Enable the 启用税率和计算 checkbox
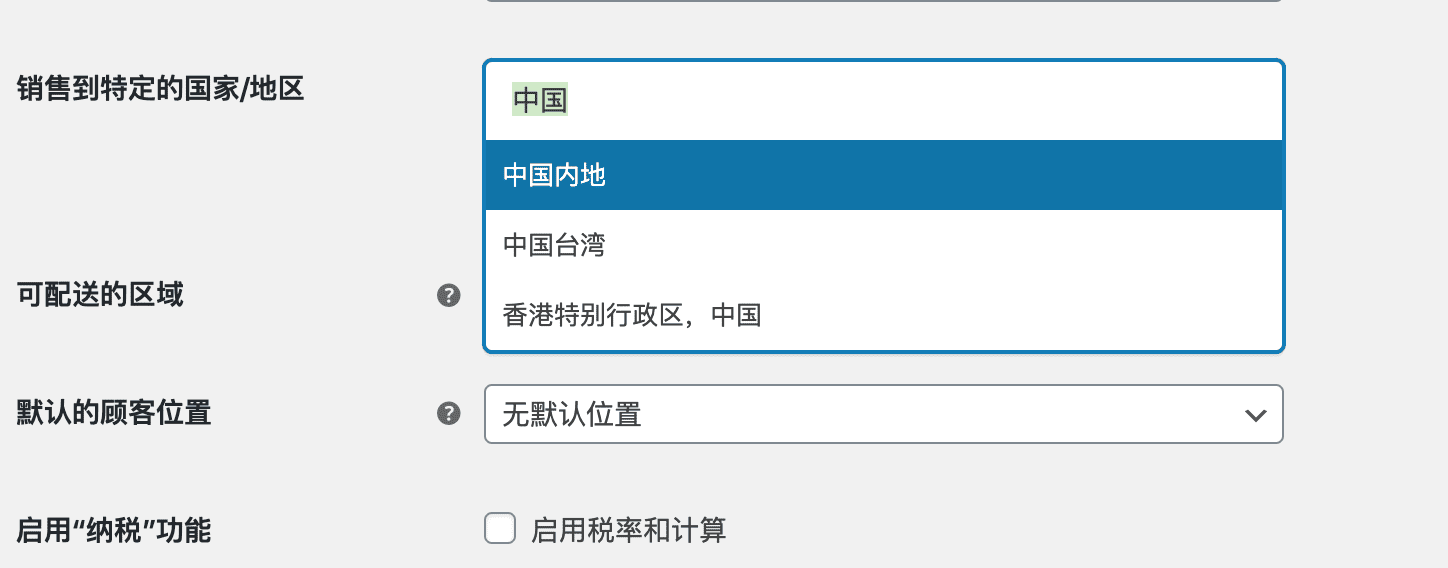This screenshot has height=568, width=1448. tap(500, 528)
